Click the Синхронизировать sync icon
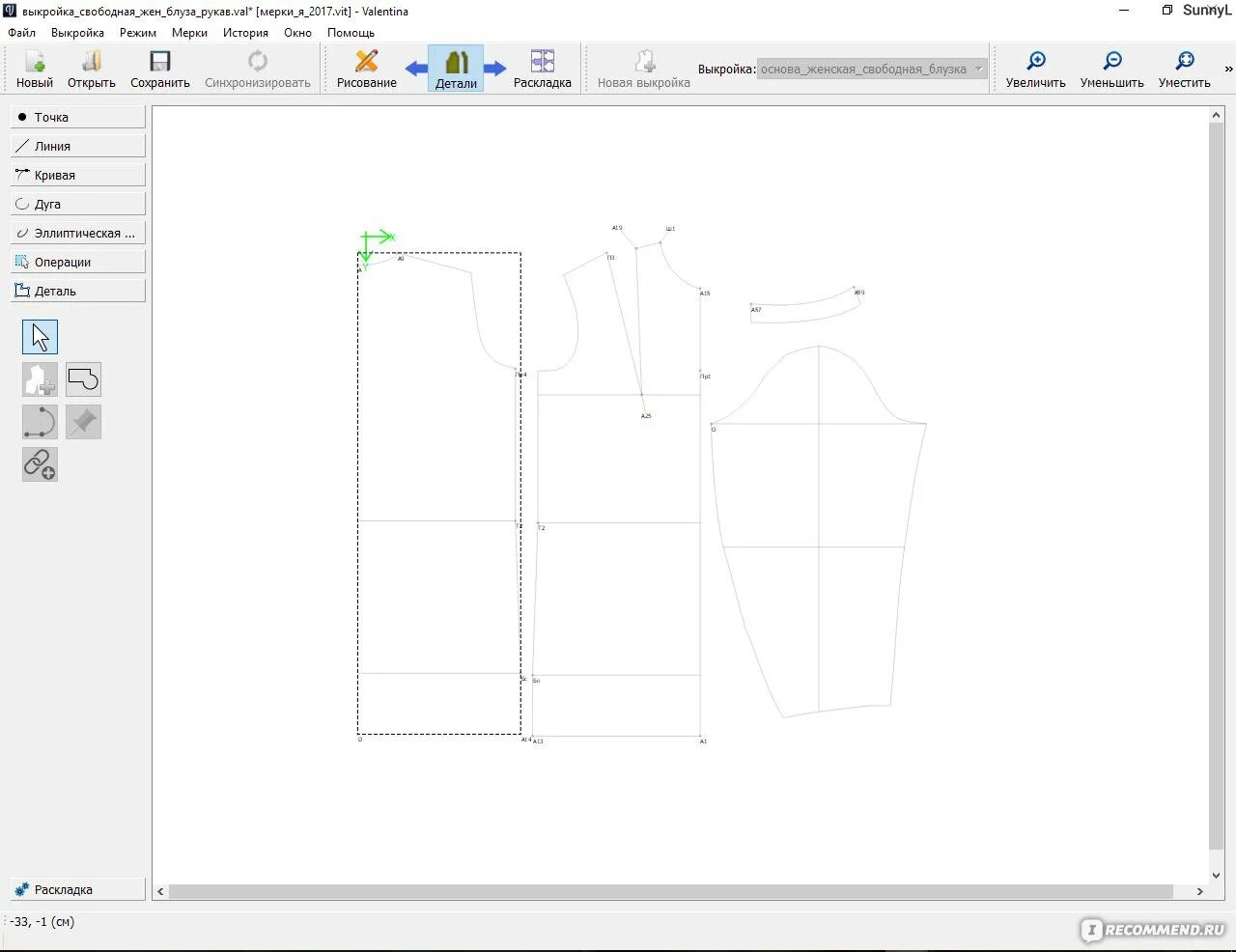Image resolution: width=1236 pixels, height=952 pixels. pyautogui.click(x=258, y=69)
